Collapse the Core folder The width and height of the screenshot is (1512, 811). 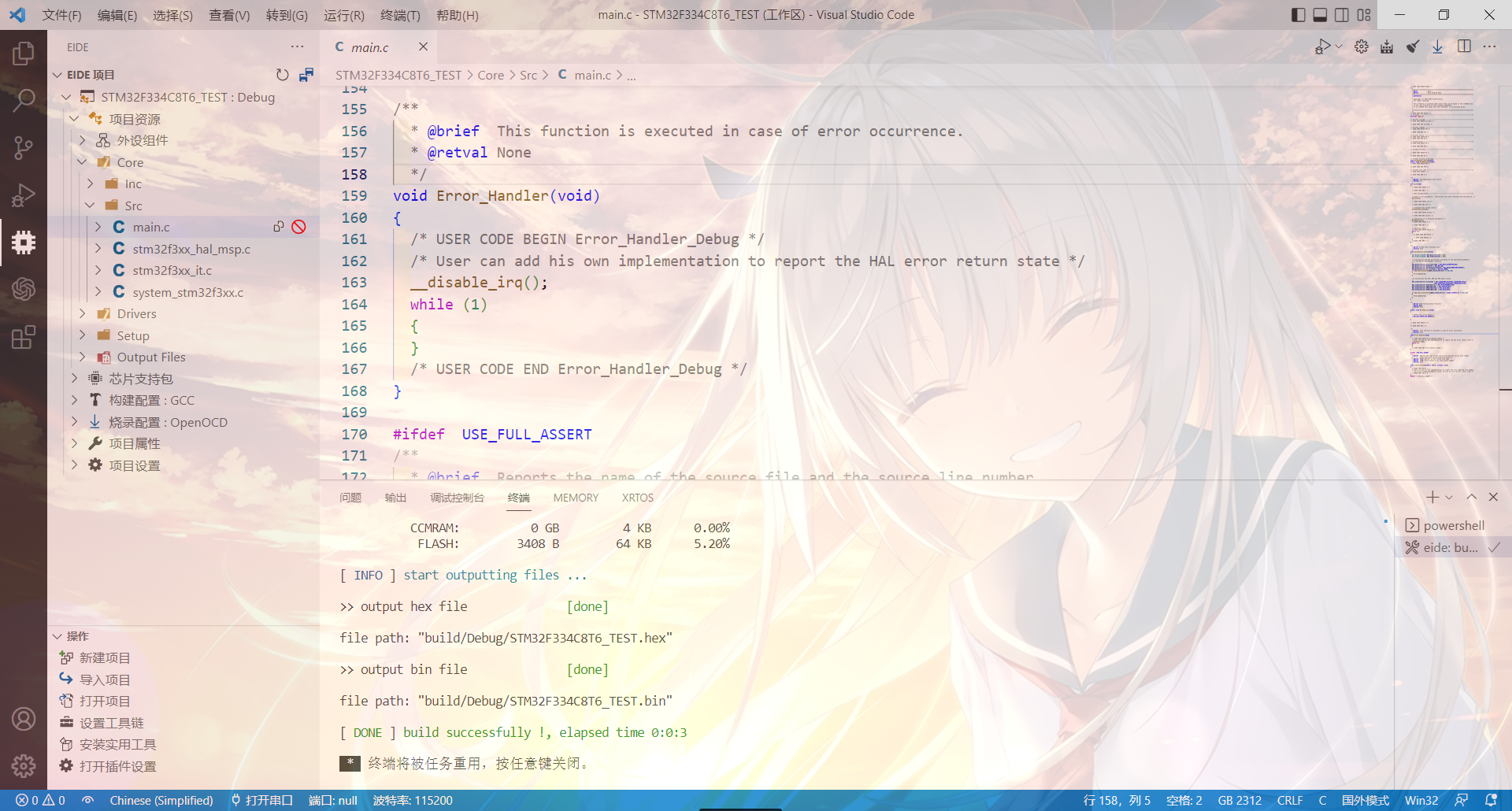pos(82,162)
